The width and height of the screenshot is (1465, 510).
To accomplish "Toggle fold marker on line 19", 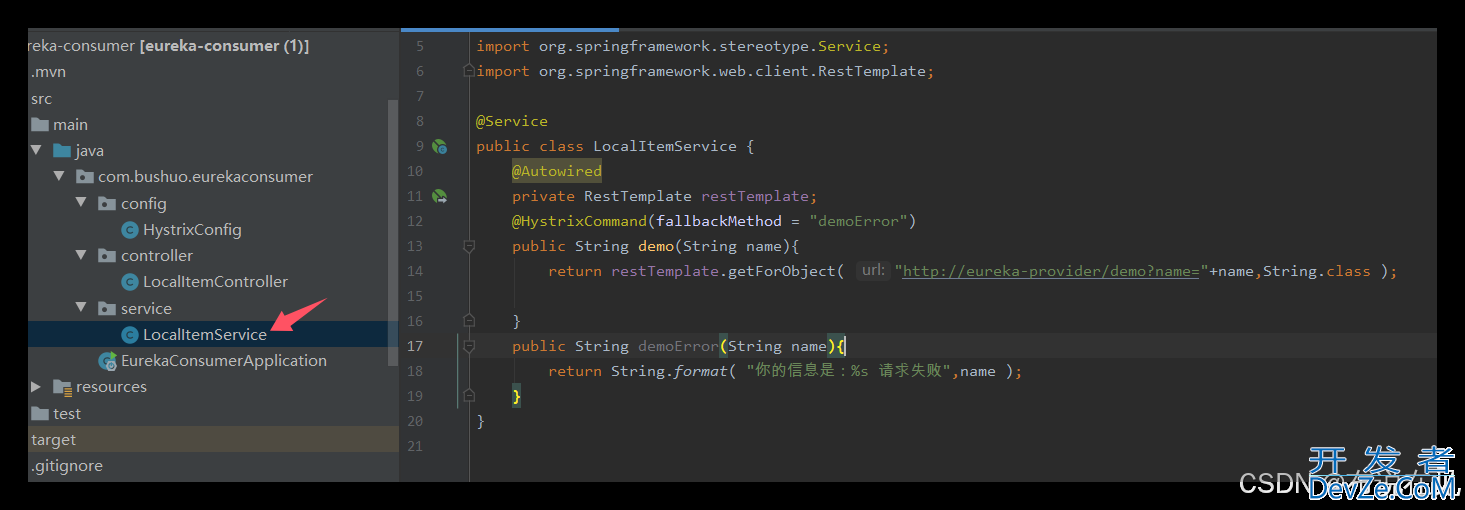I will pyautogui.click(x=468, y=396).
